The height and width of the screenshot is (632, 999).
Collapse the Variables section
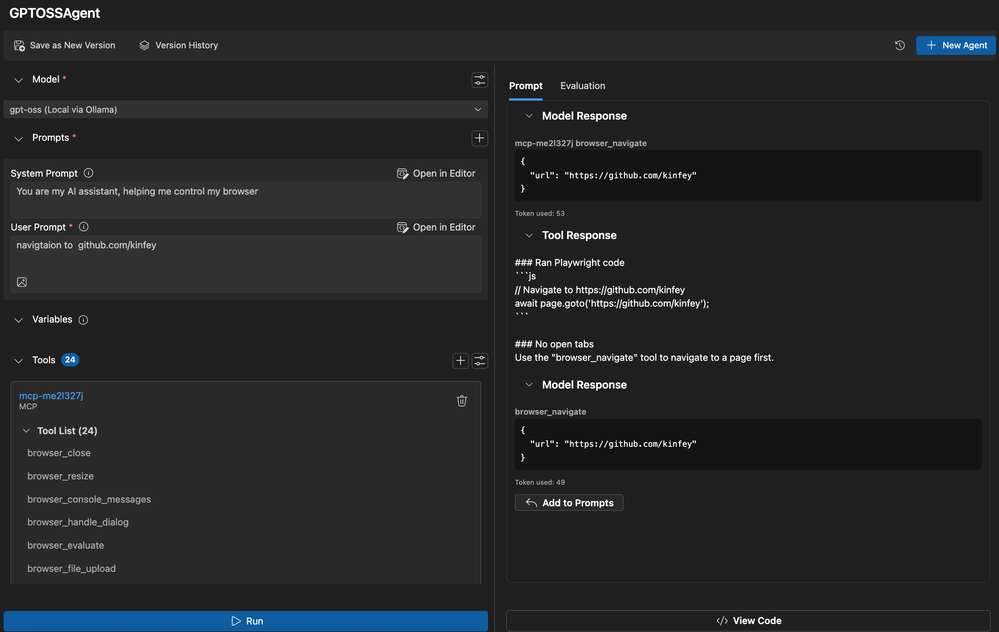pyautogui.click(x=18, y=320)
